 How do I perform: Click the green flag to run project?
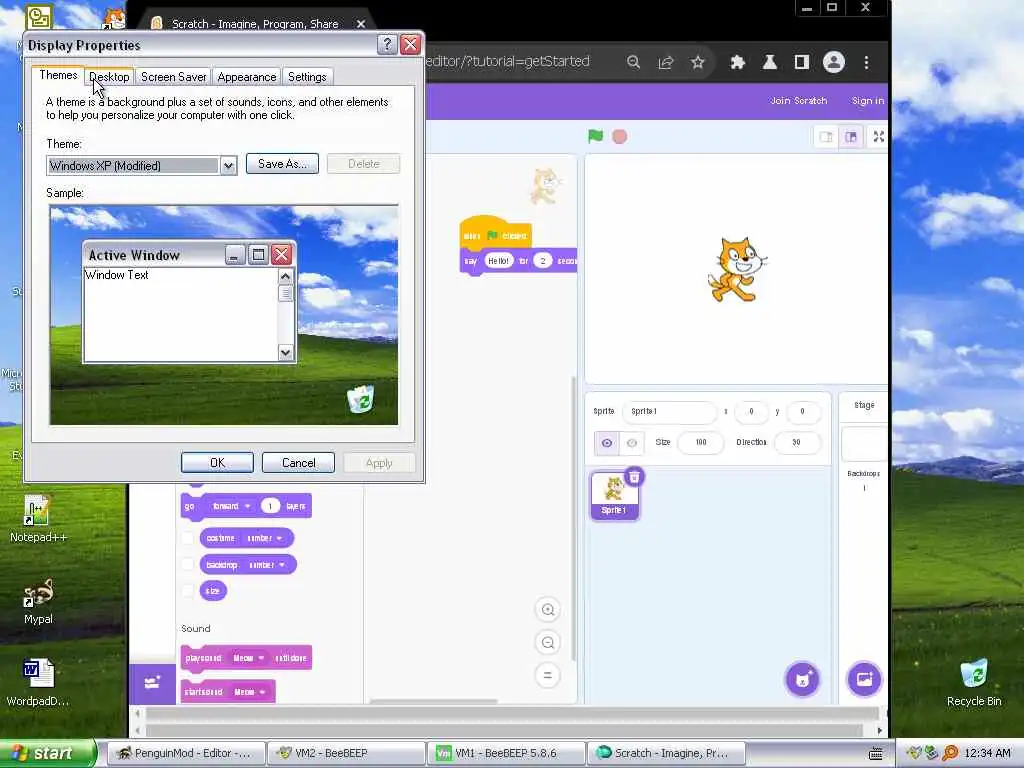click(x=595, y=136)
